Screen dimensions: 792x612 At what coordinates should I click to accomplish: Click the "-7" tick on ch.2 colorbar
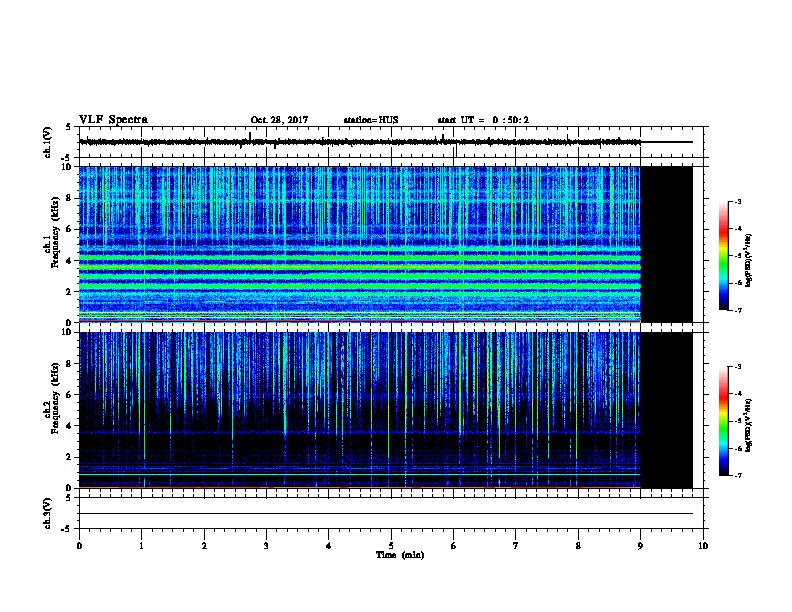(737, 475)
